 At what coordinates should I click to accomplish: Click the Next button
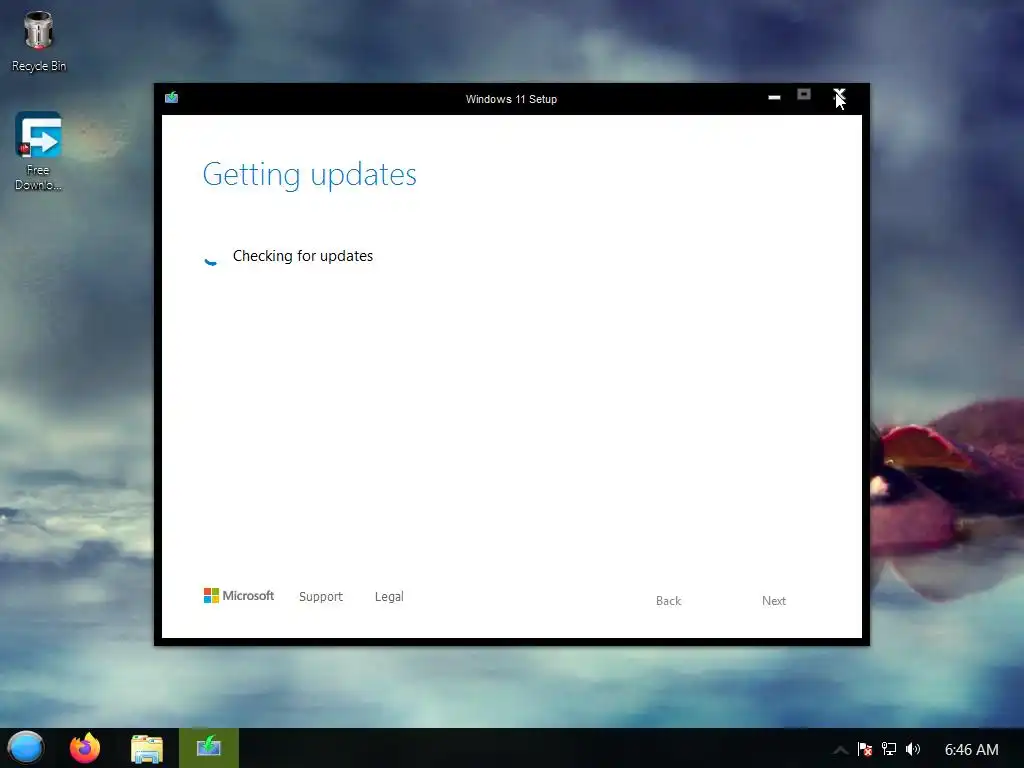tap(774, 601)
